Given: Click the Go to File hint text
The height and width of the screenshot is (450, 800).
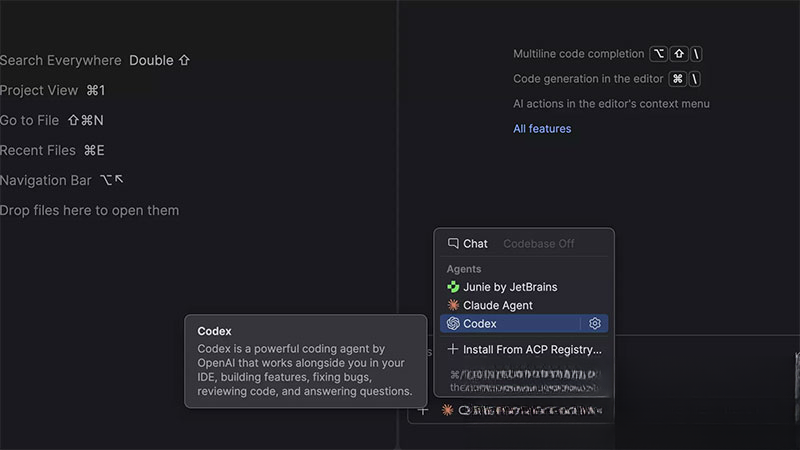Looking at the screenshot, I should click(30, 120).
